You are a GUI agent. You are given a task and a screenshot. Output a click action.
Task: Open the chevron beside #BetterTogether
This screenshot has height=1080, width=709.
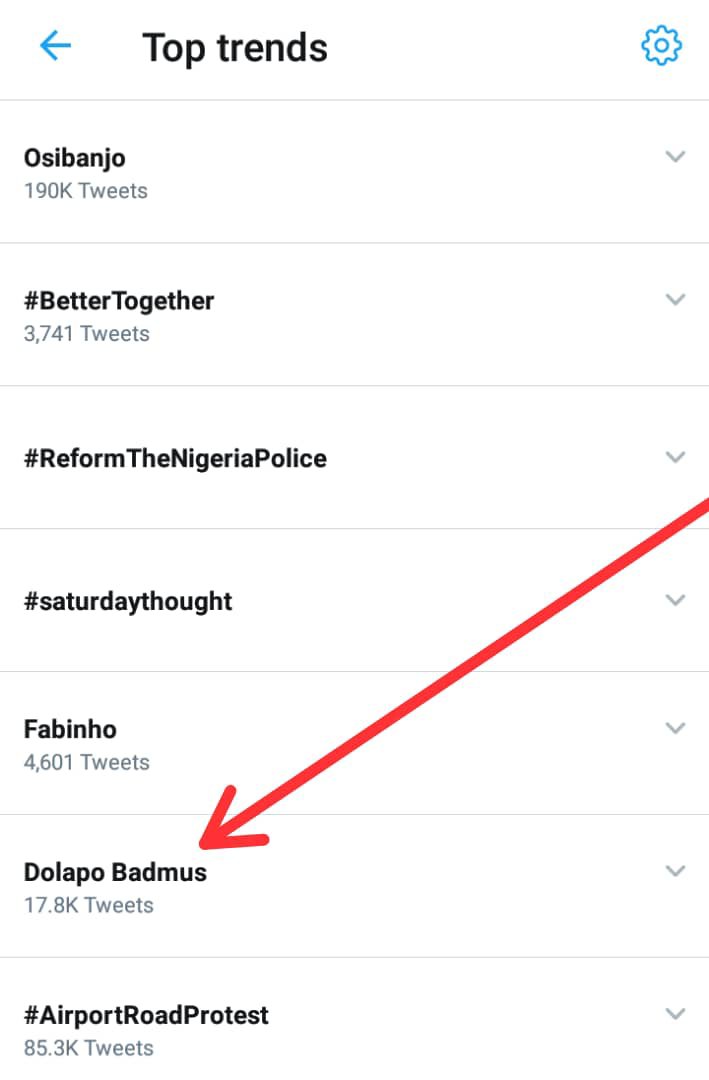676,300
